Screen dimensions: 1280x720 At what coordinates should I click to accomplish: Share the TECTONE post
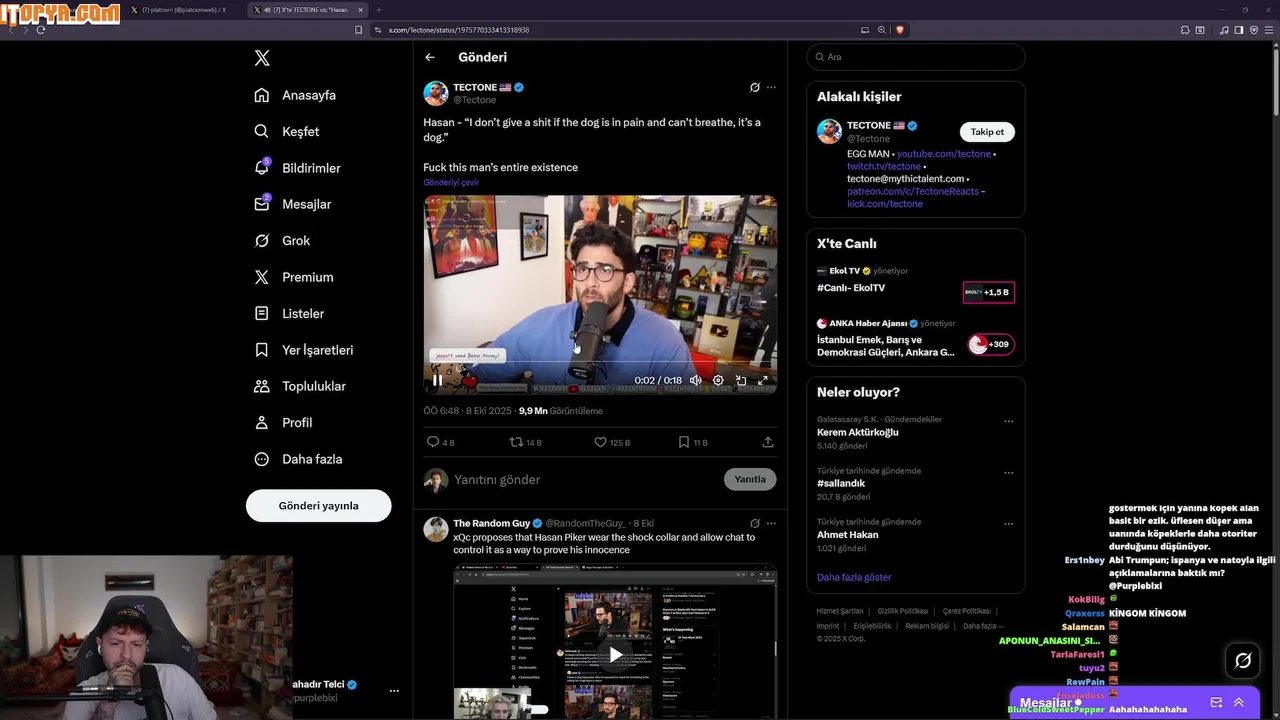point(768,442)
